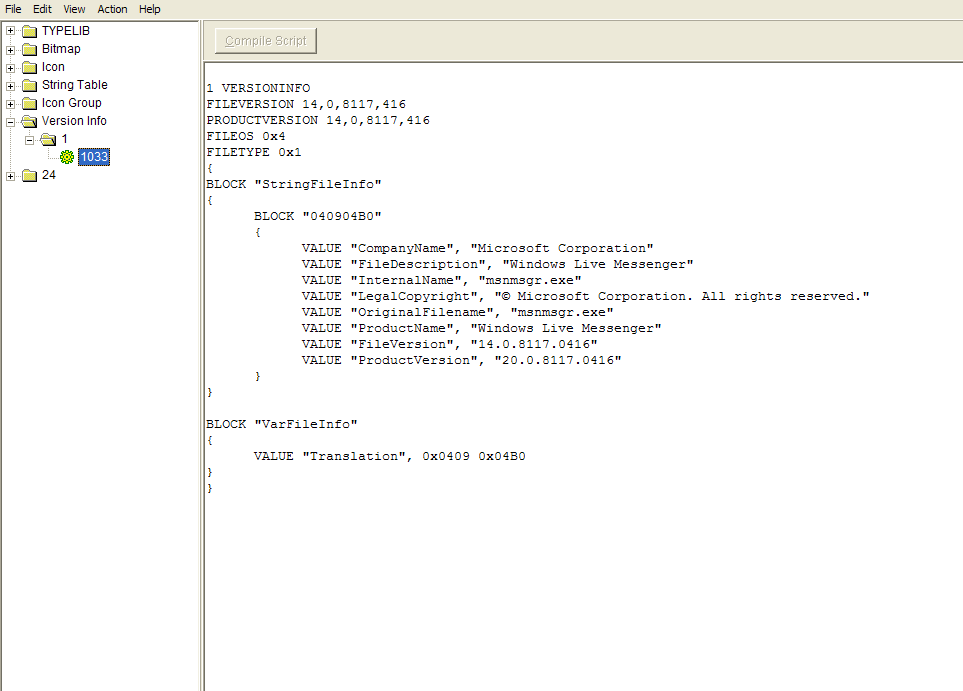Screen dimensions: 963x691
Task: Select the String Table tree label
Action: [74, 85]
